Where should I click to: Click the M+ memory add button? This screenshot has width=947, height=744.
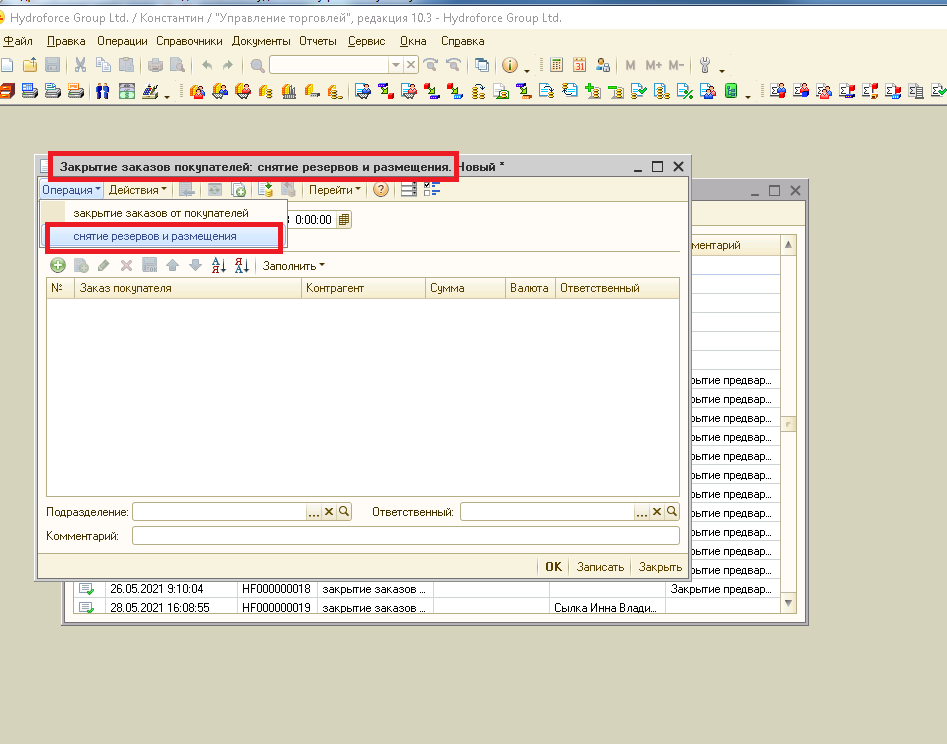653,65
